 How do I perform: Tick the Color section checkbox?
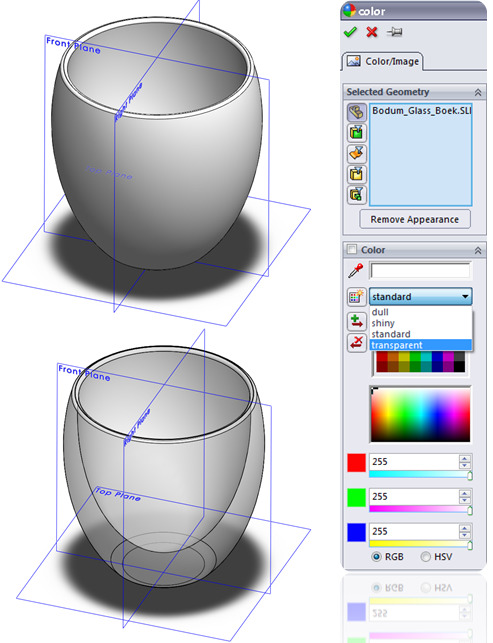point(351,249)
